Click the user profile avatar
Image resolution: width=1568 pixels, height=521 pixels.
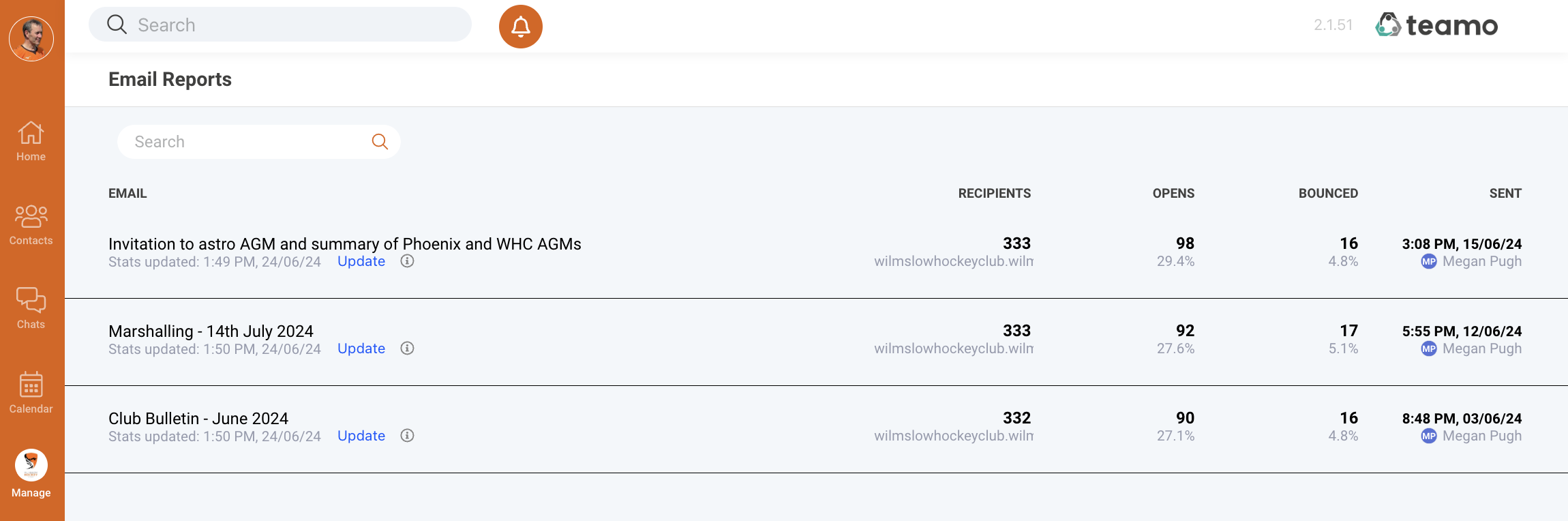31,39
